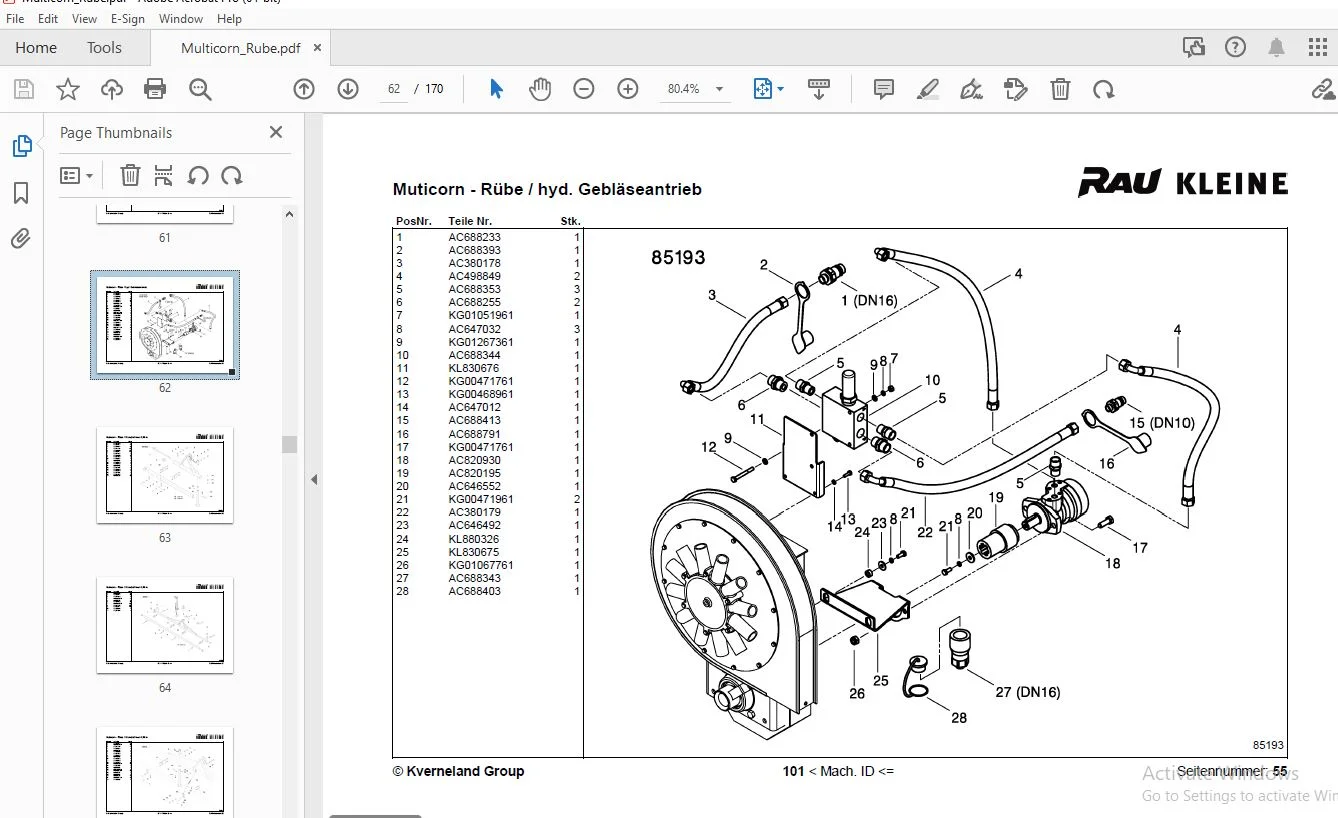
Task: Go to the previous page with the up arrow
Action: 304,89
